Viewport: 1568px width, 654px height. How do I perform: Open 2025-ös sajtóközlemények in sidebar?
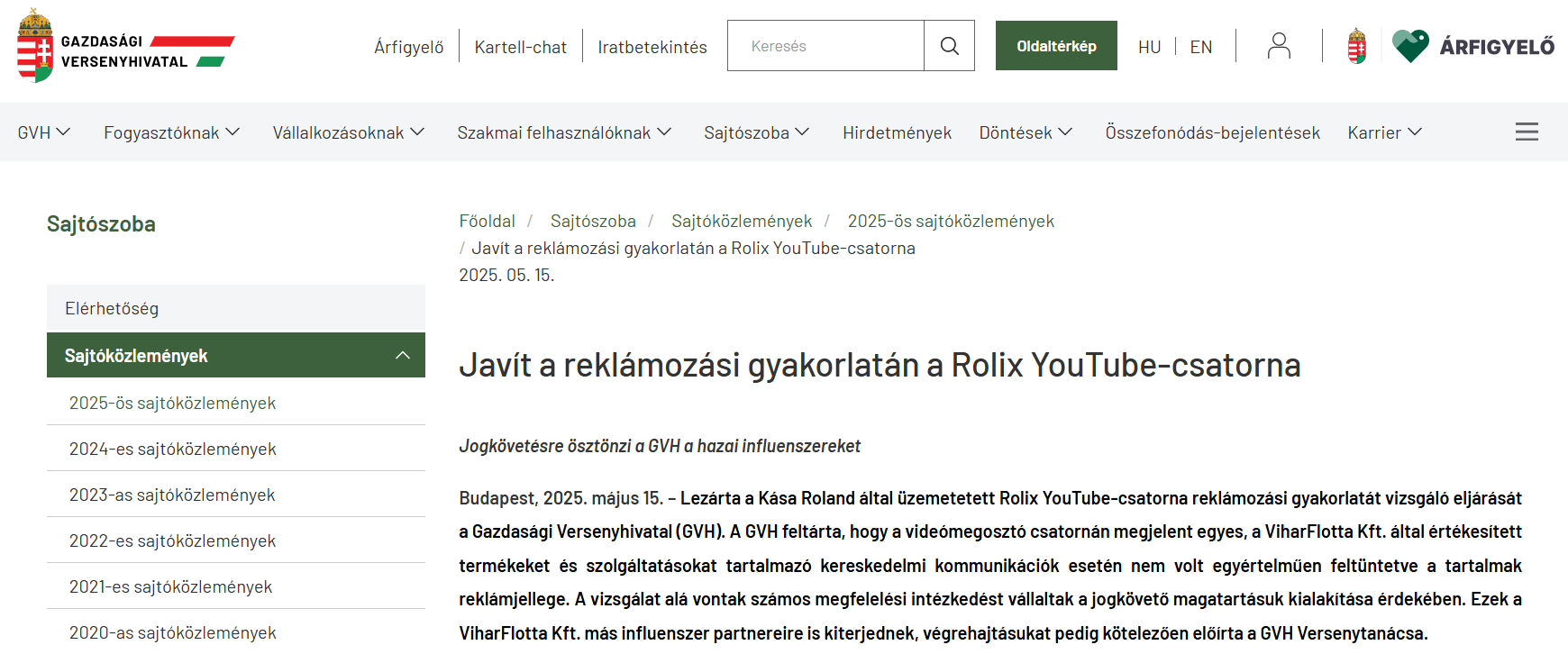(x=236, y=403)
